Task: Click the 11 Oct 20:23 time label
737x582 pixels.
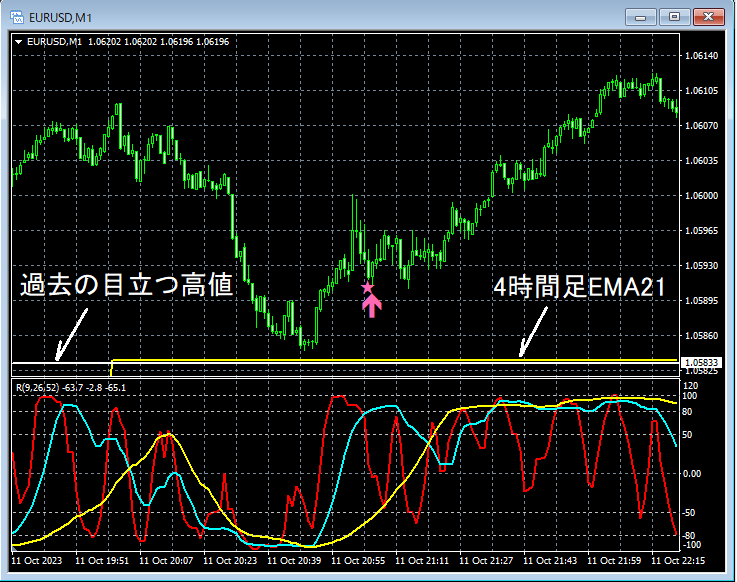Action: [230, 561]
